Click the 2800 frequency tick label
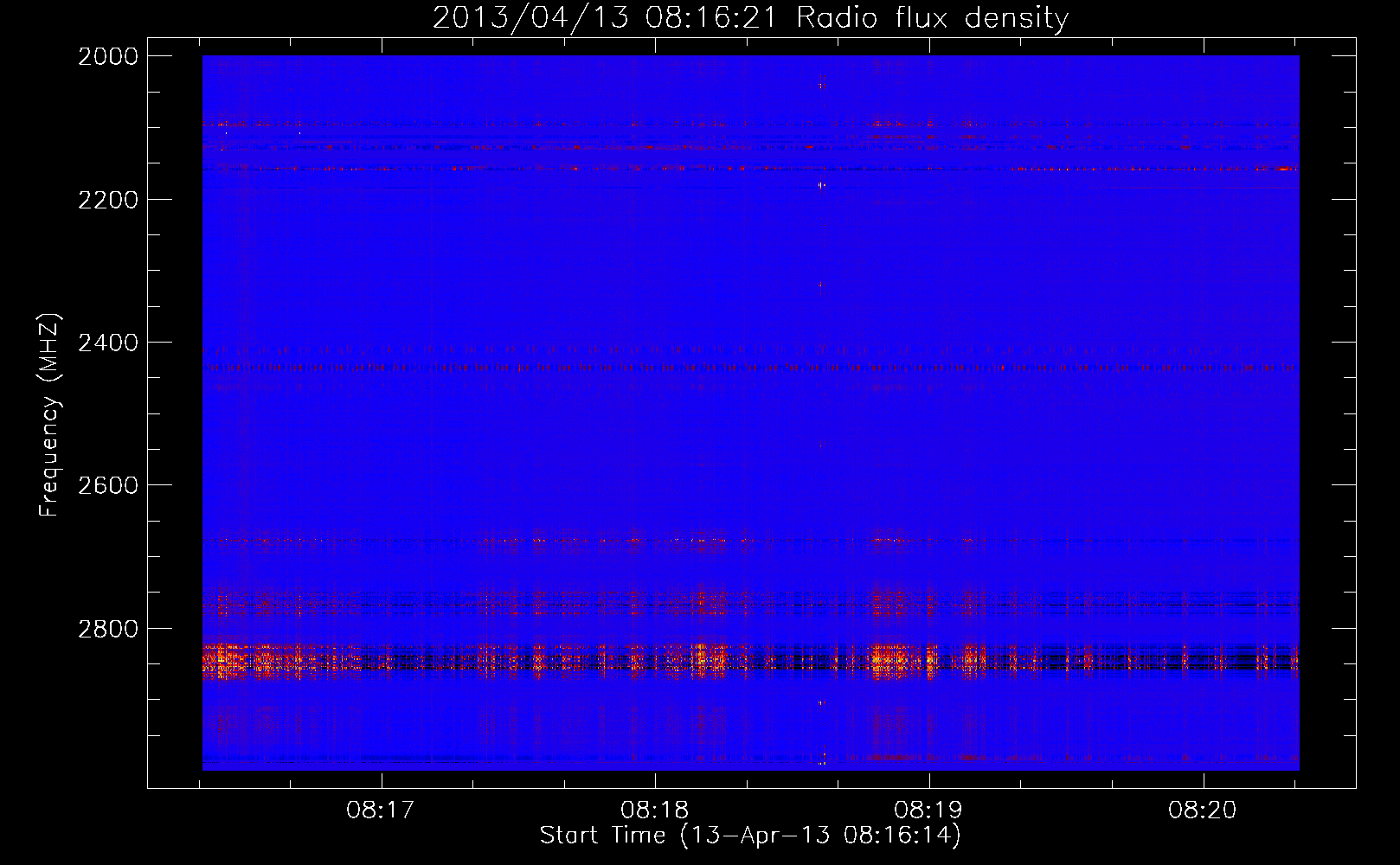 tap(108, 629)
